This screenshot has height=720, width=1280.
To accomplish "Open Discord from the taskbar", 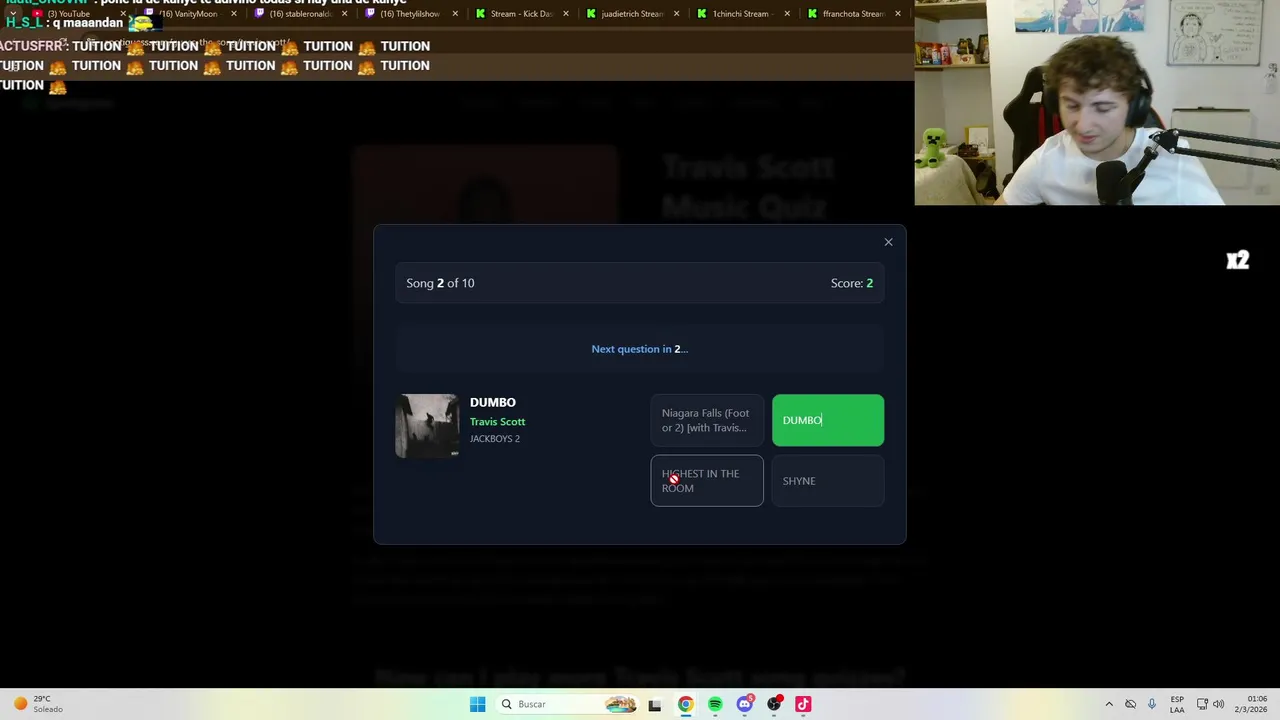I will click(744, 704).
